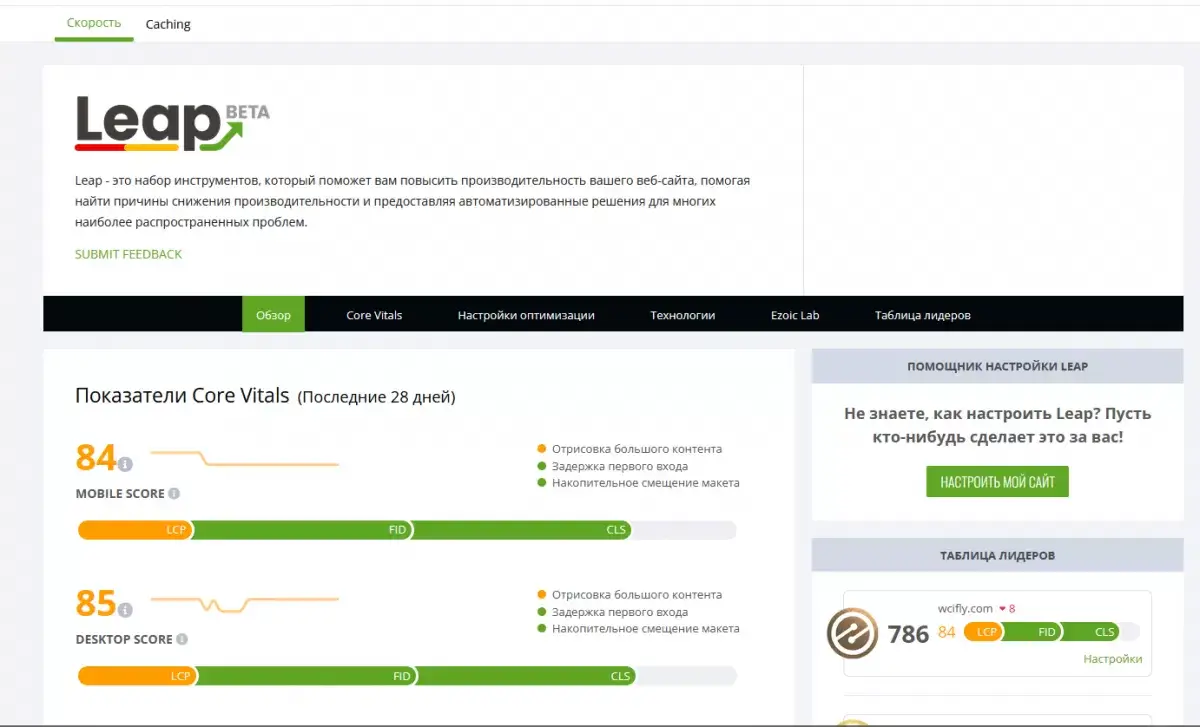Click FID segment of desktop score bar

[306, 676]
